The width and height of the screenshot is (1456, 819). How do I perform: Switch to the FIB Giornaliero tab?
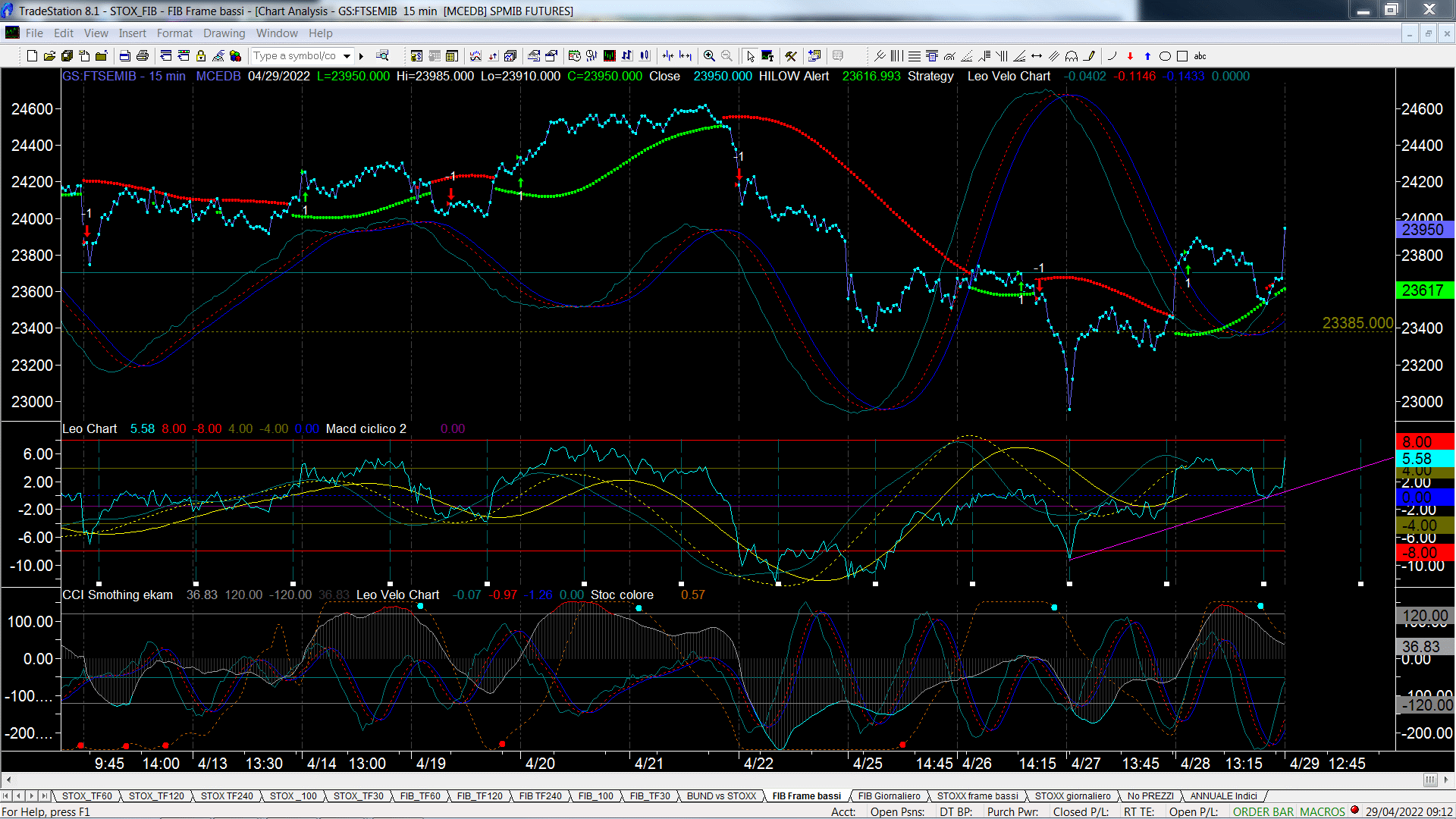[x=889, y=796]
